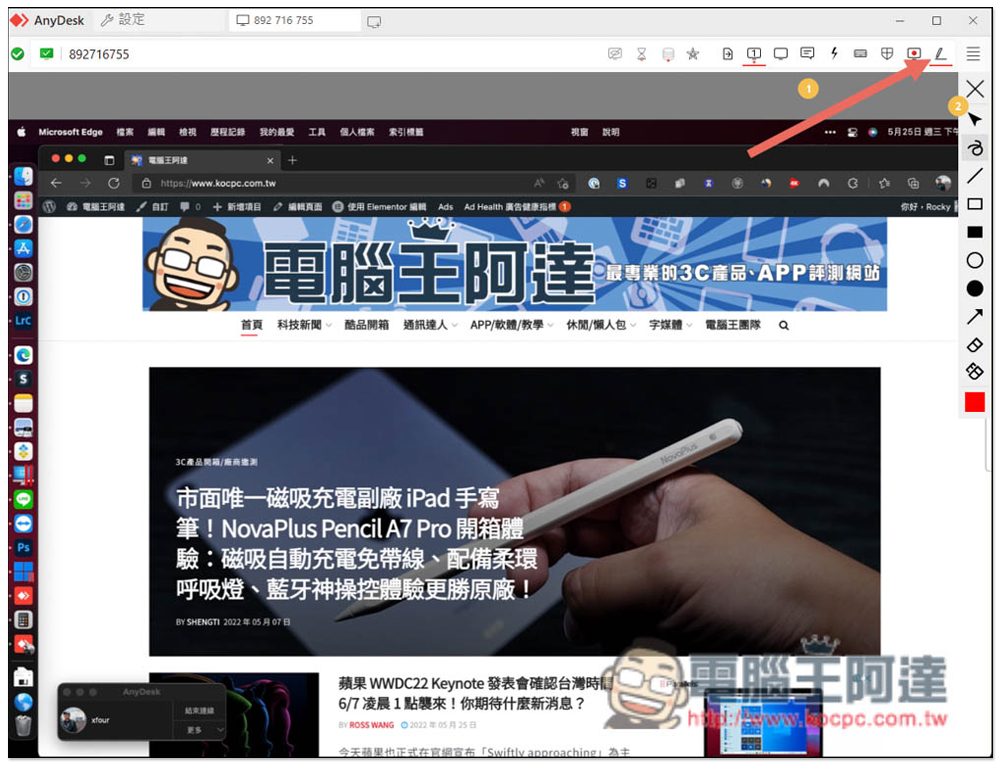
Task: Open the 檔案 menu in Edge menu bar
Action: coord(125,132)
